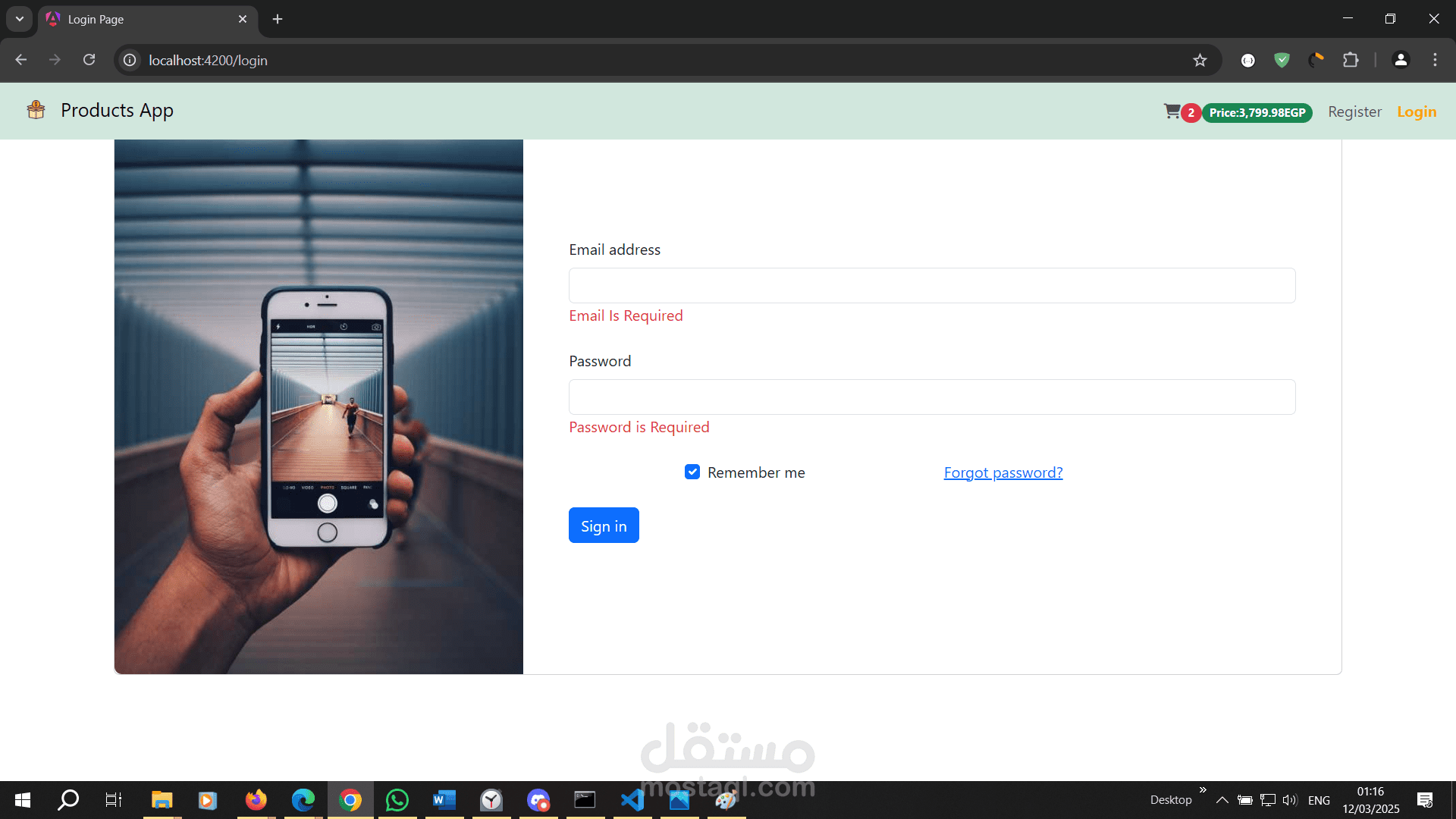Uncheck the Remember me checkbox
The height and width of the screenshot is (819, 1456).
tap(692, 472)
